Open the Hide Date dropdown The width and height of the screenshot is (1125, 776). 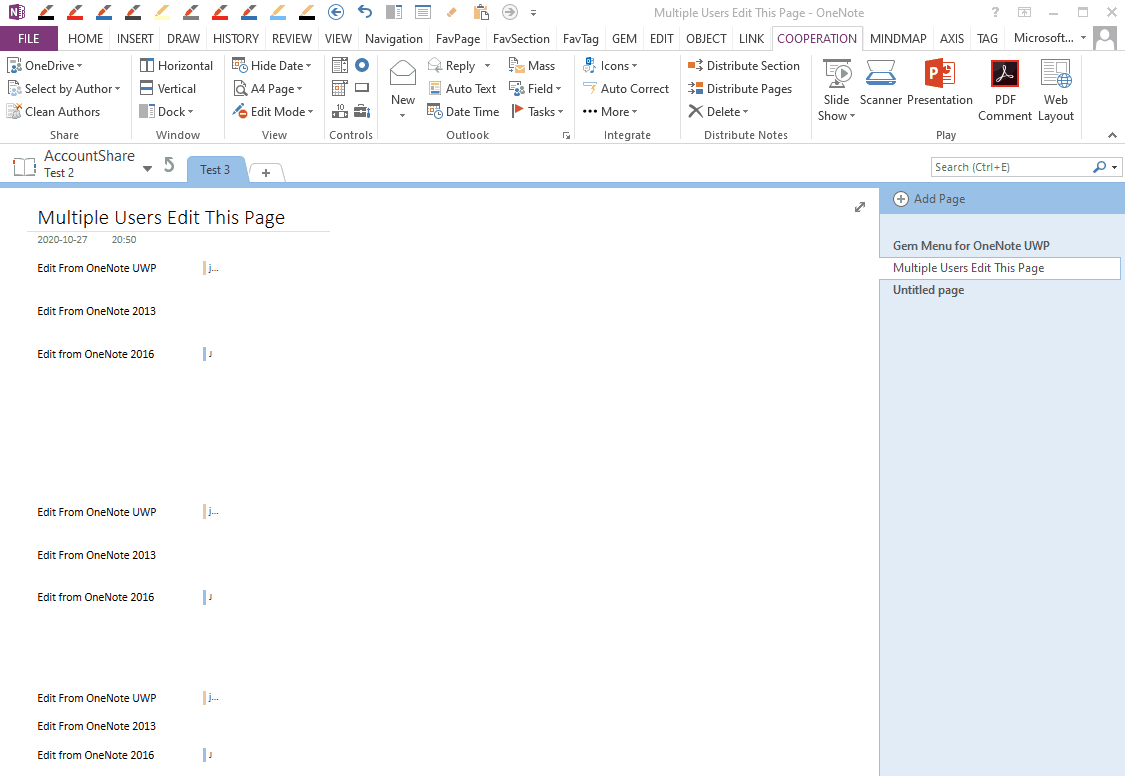pyautogui.click(x=308, y=66)
